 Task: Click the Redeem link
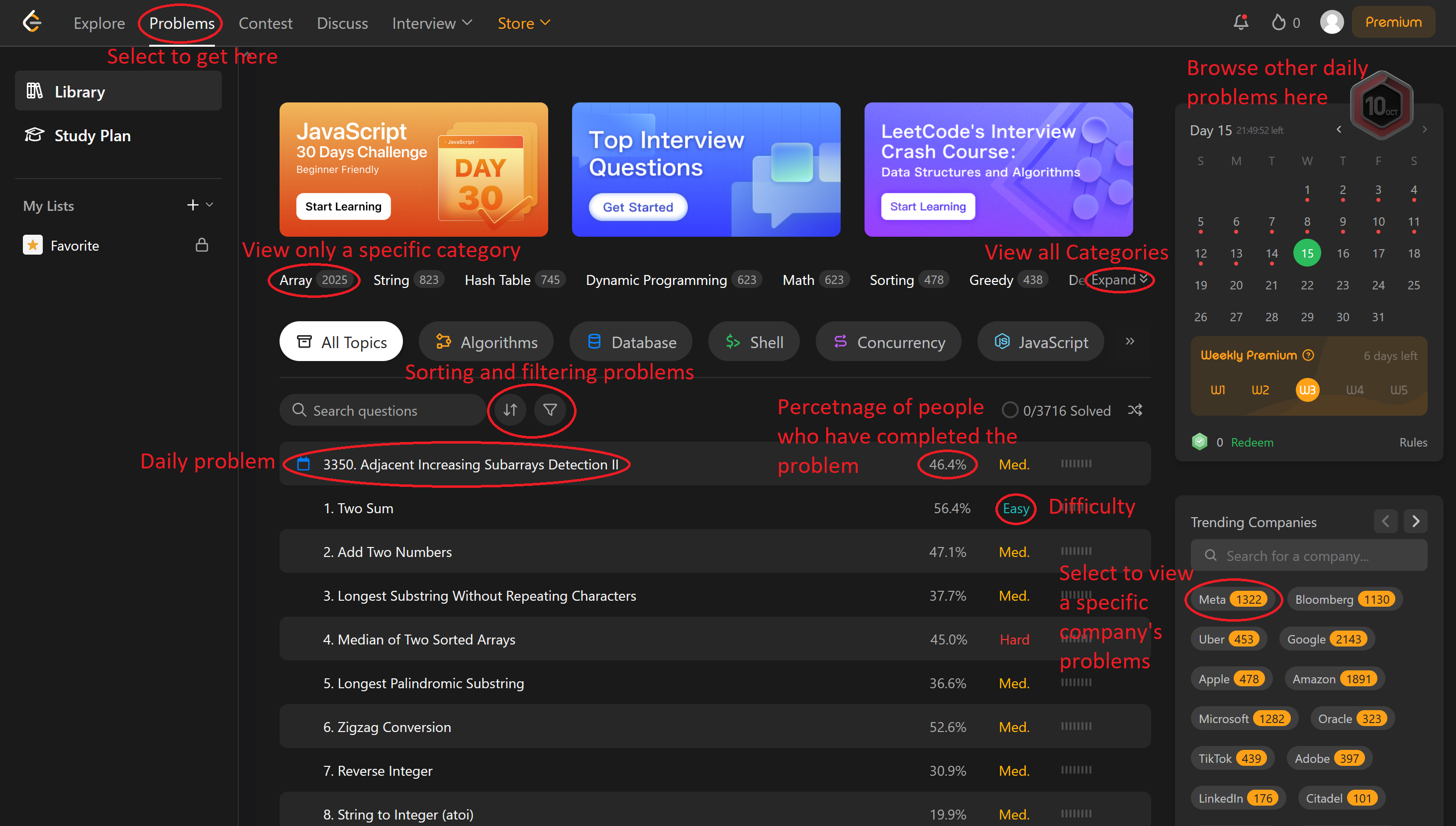(1252, 442)
